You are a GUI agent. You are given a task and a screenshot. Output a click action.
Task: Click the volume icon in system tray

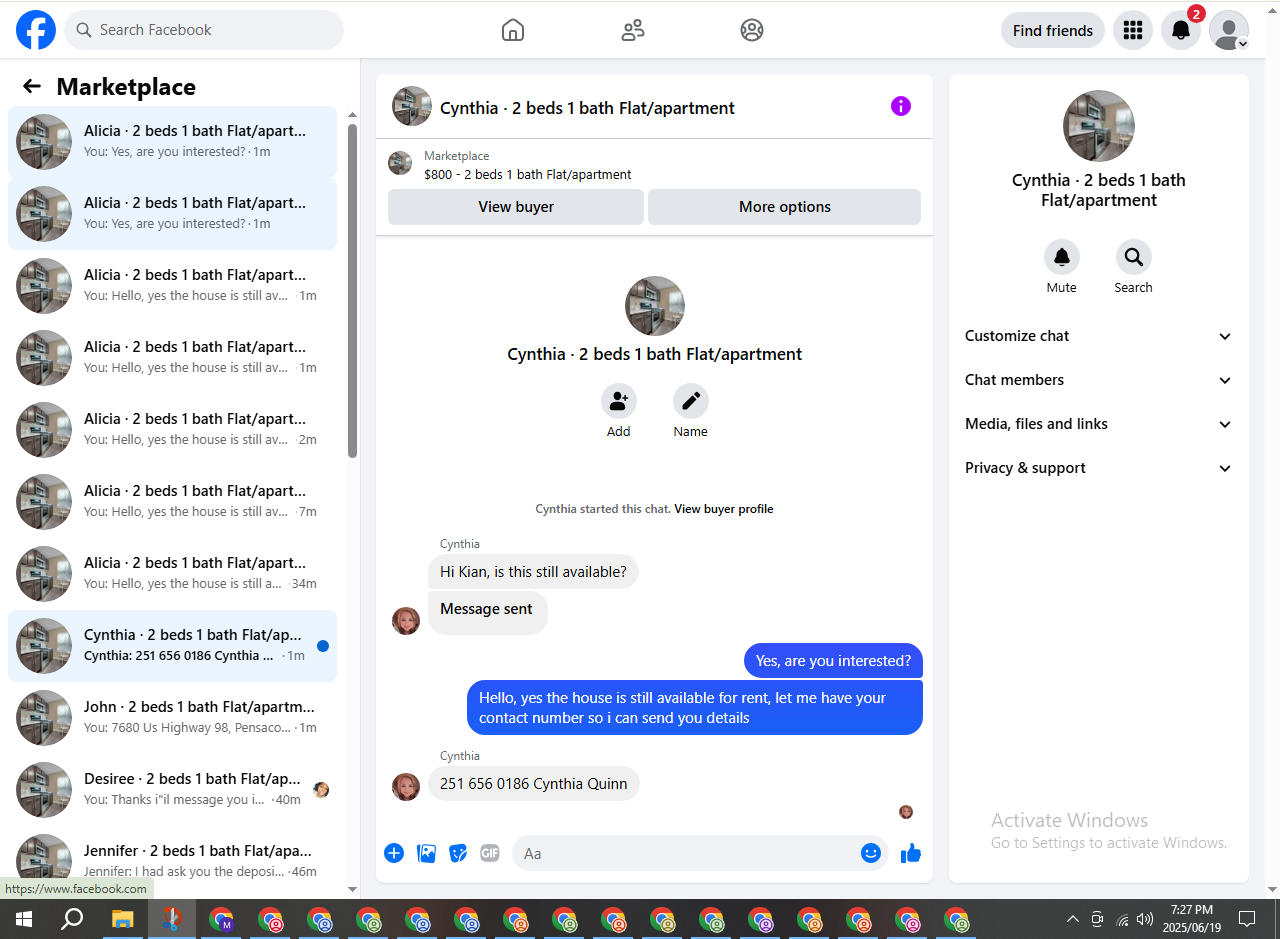(1145, 919)
